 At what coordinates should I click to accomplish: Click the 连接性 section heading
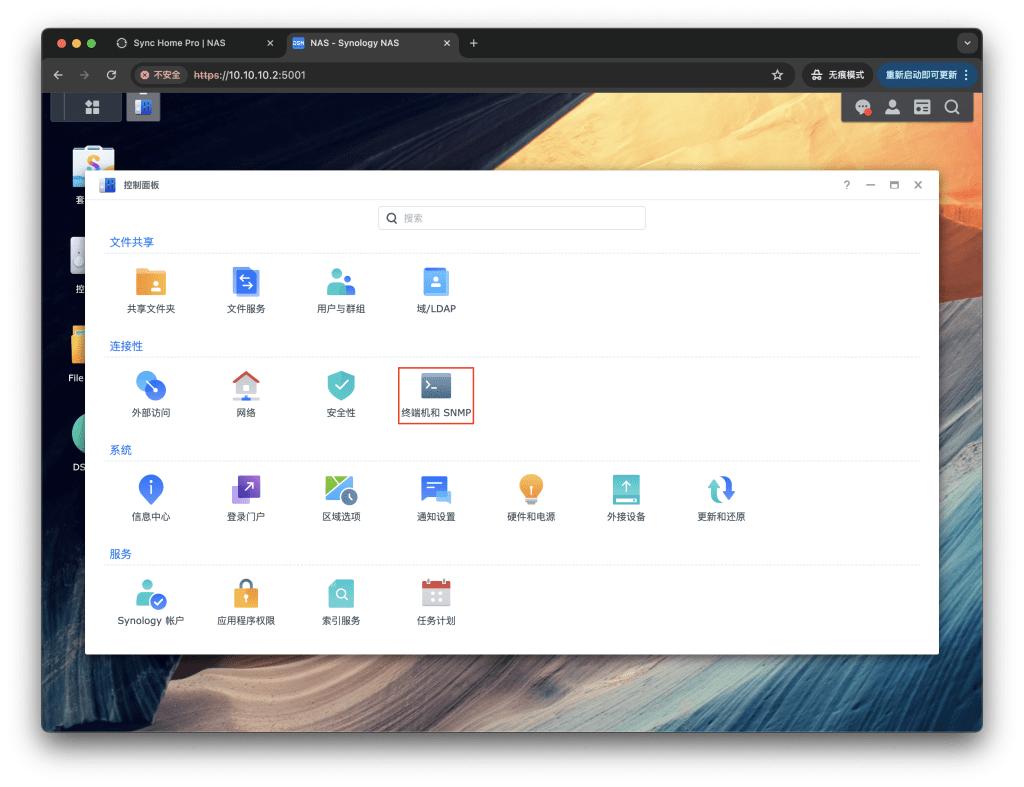126,346
